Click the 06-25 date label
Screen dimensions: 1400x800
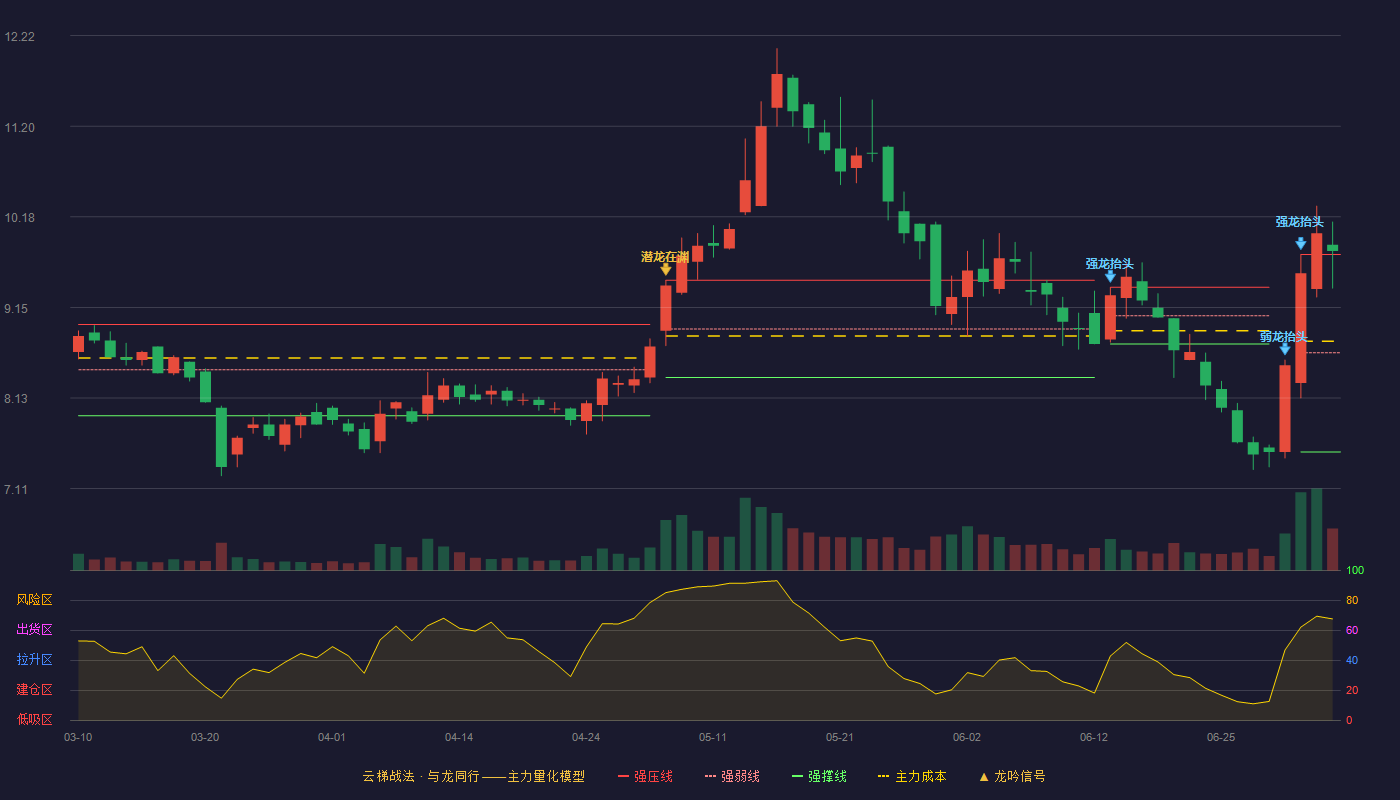[1221, 737]
